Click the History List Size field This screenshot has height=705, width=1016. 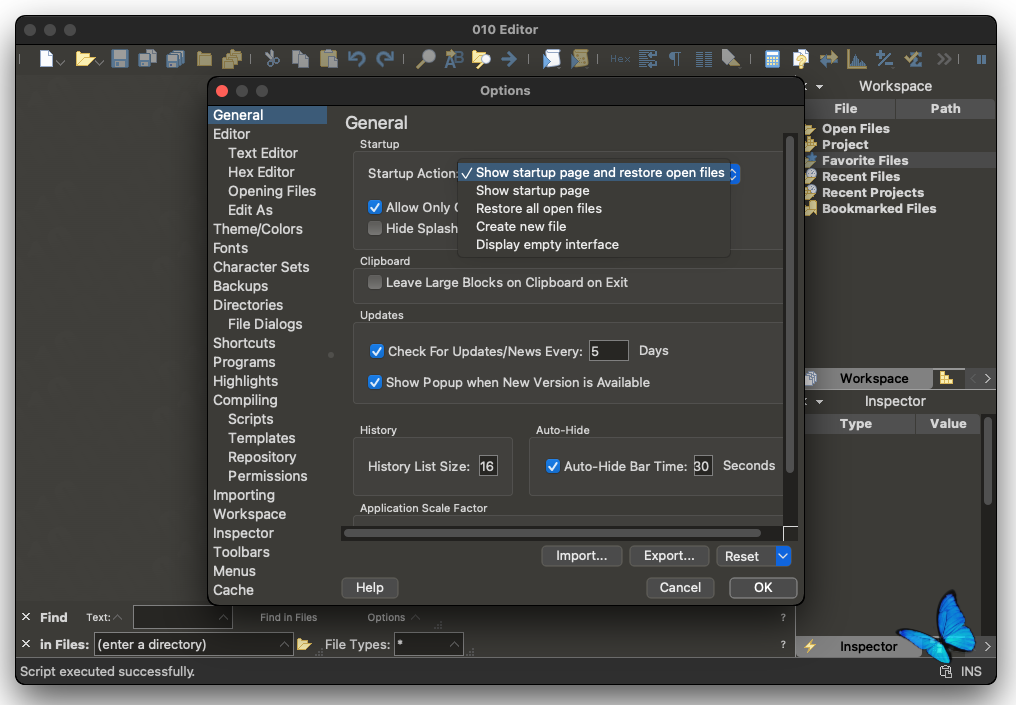[x=488, y=466]
